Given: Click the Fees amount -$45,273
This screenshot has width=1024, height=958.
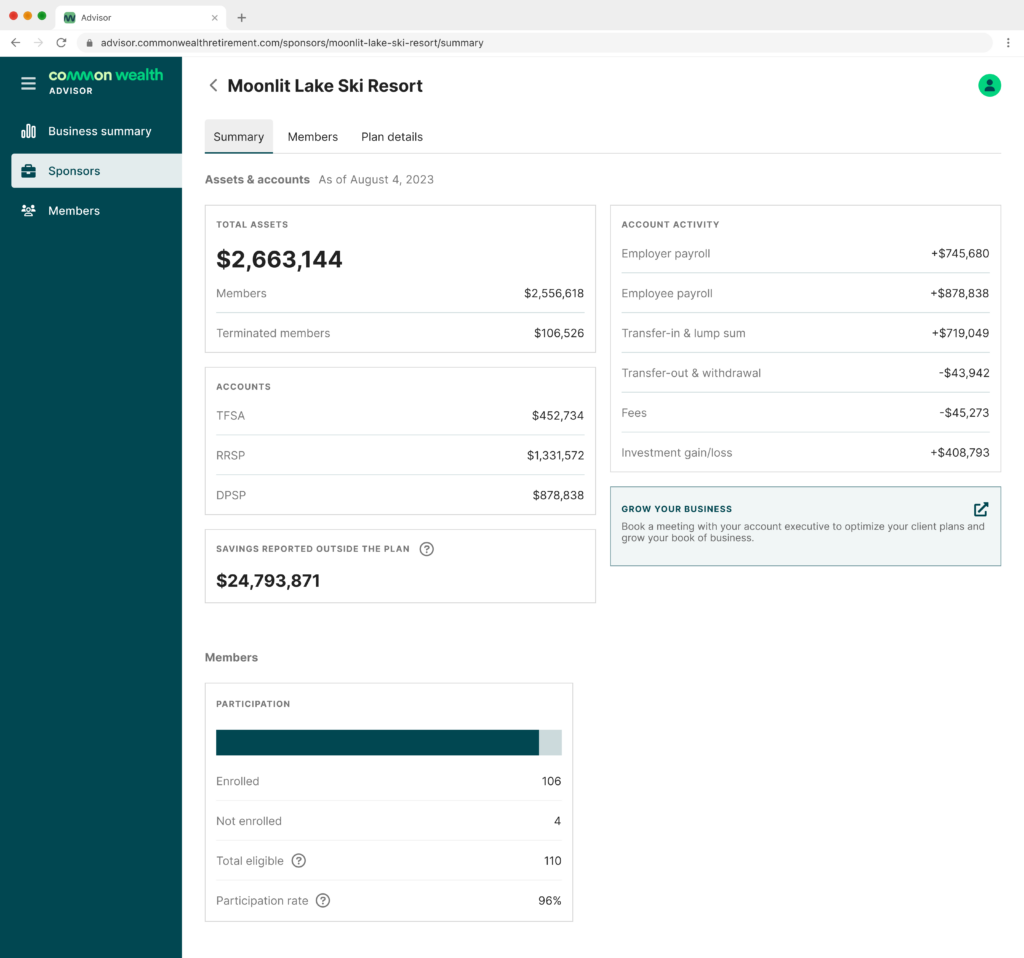Looking at the screenshot, I should point(964,413).
